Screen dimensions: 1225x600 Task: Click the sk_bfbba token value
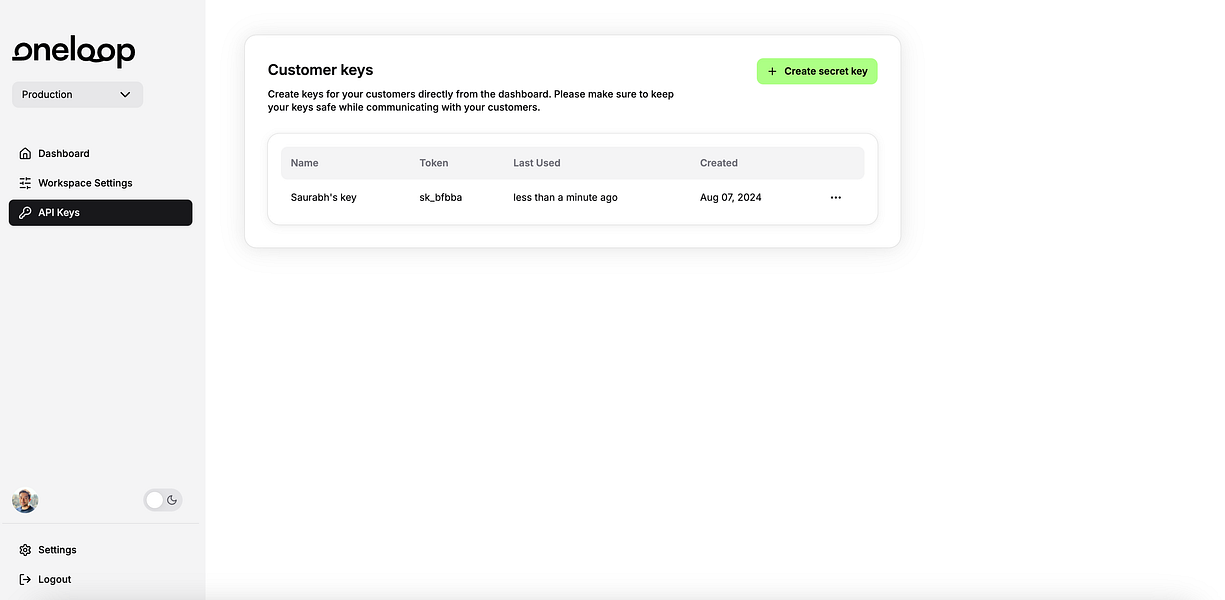pyautogui.click(x=441, y=198)
